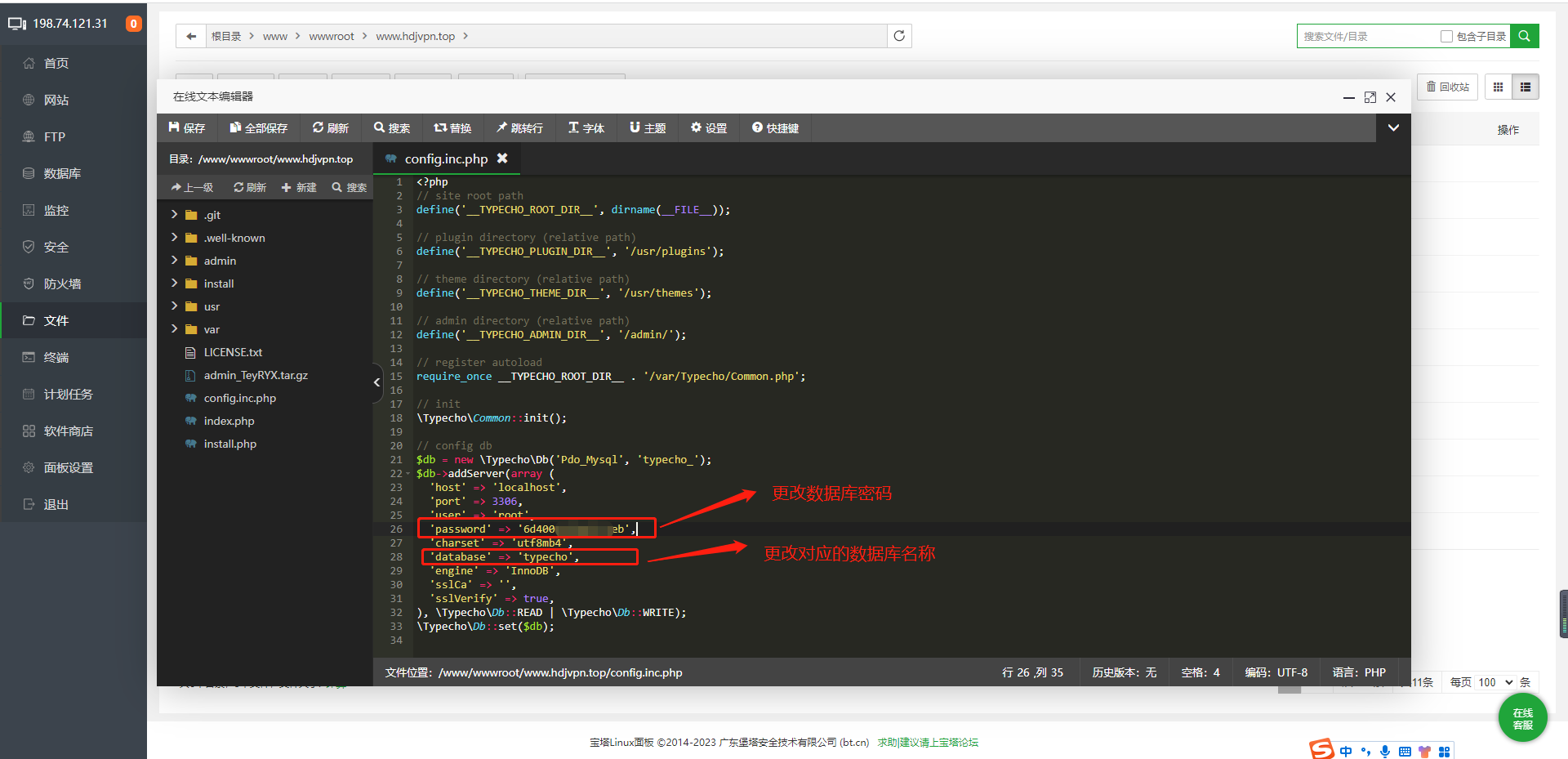Expand the admin folder

click(x=174, y=260)
